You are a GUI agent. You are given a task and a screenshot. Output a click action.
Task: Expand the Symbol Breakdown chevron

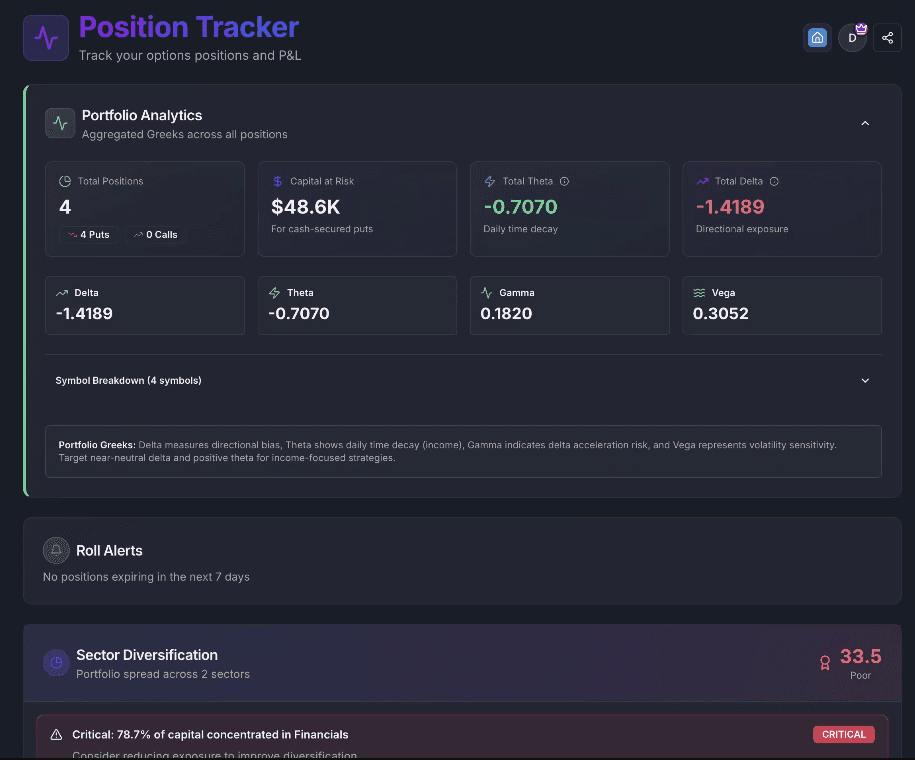(x=865, y=380)
